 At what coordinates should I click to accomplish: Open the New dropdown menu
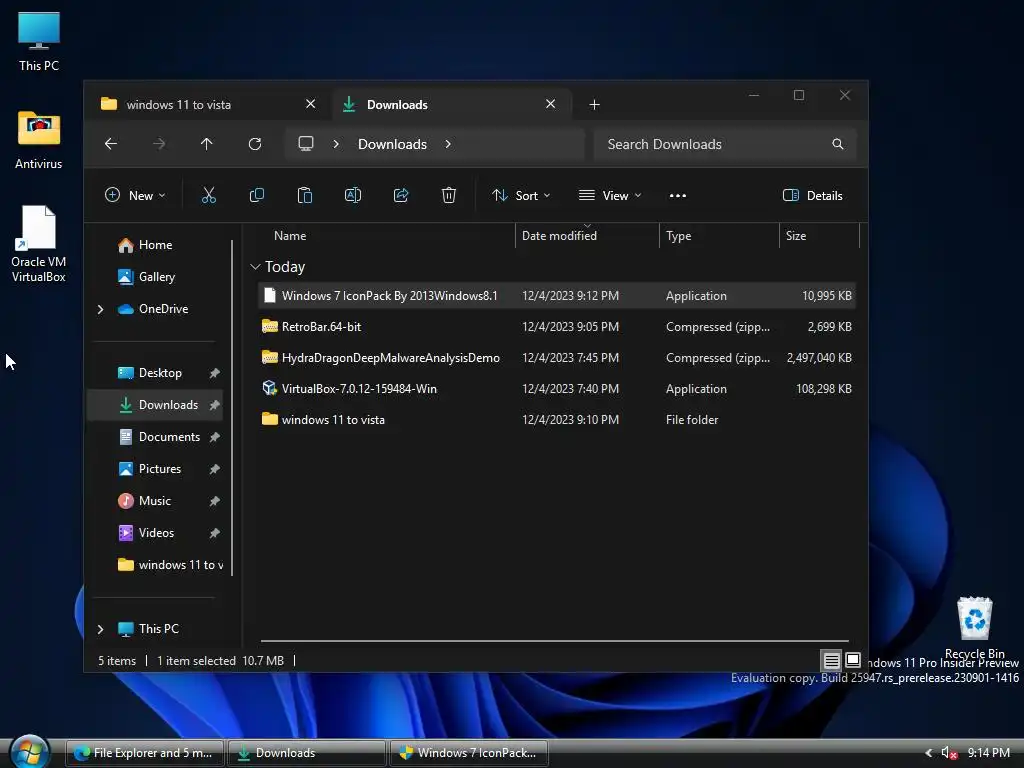(x=135, y=195)
